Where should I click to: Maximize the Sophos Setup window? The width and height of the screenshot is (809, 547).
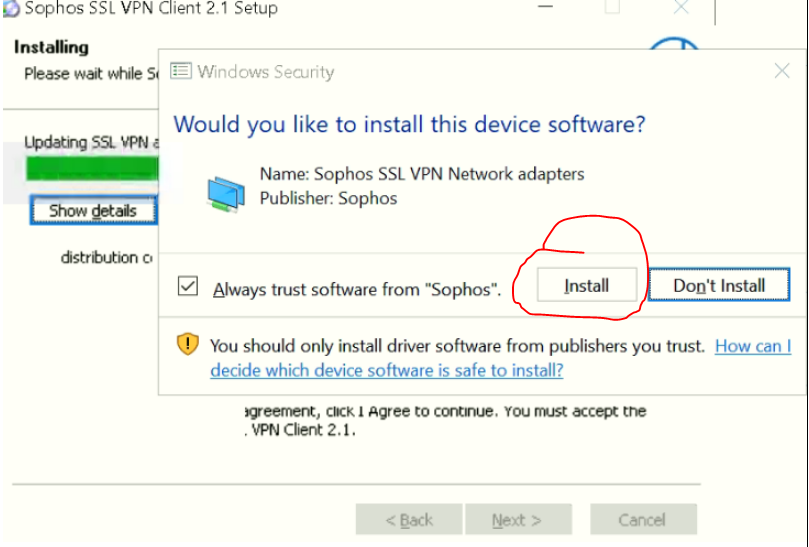612,8
